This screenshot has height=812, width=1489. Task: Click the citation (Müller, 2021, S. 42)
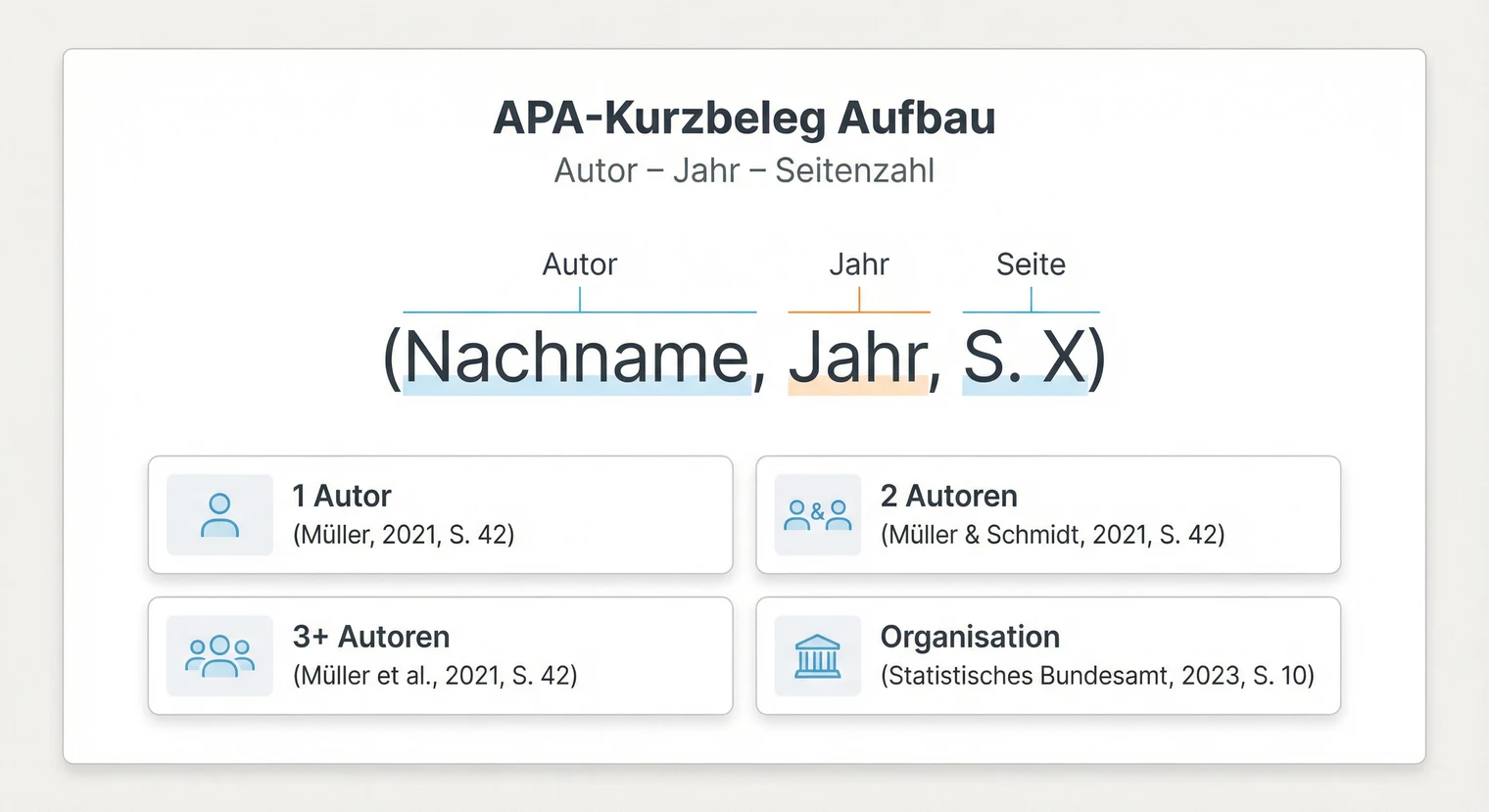(405, 535)
